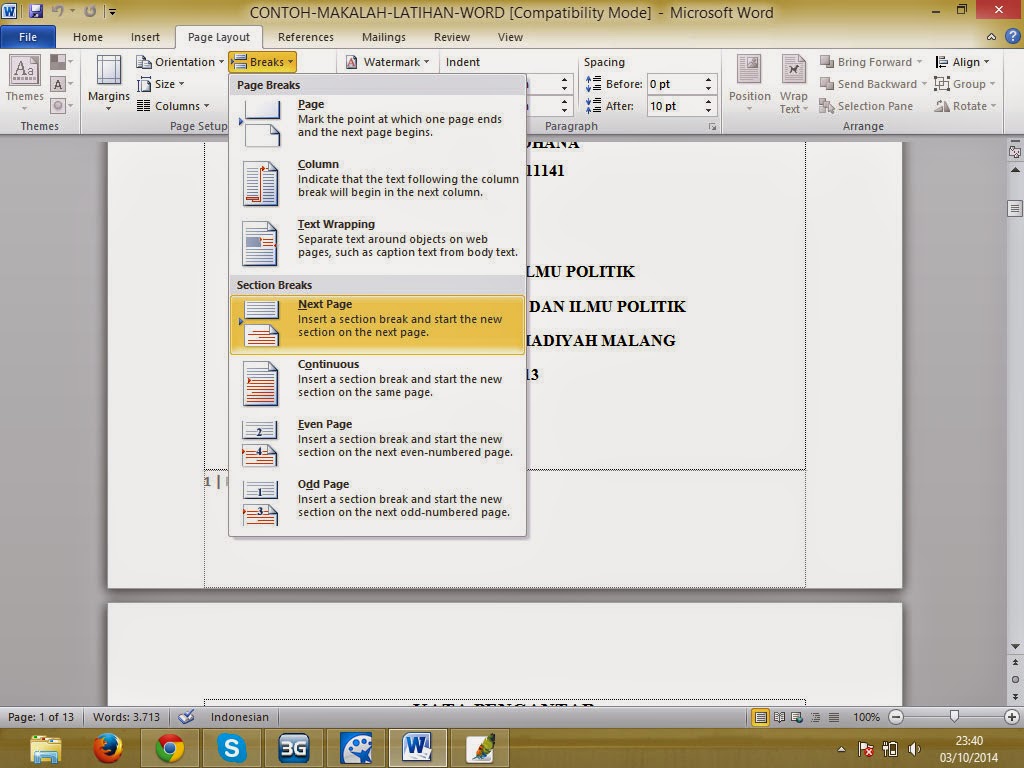The image size is (1024, 768).
Task: Increase Spacing Before value
Action: [709, 80]
